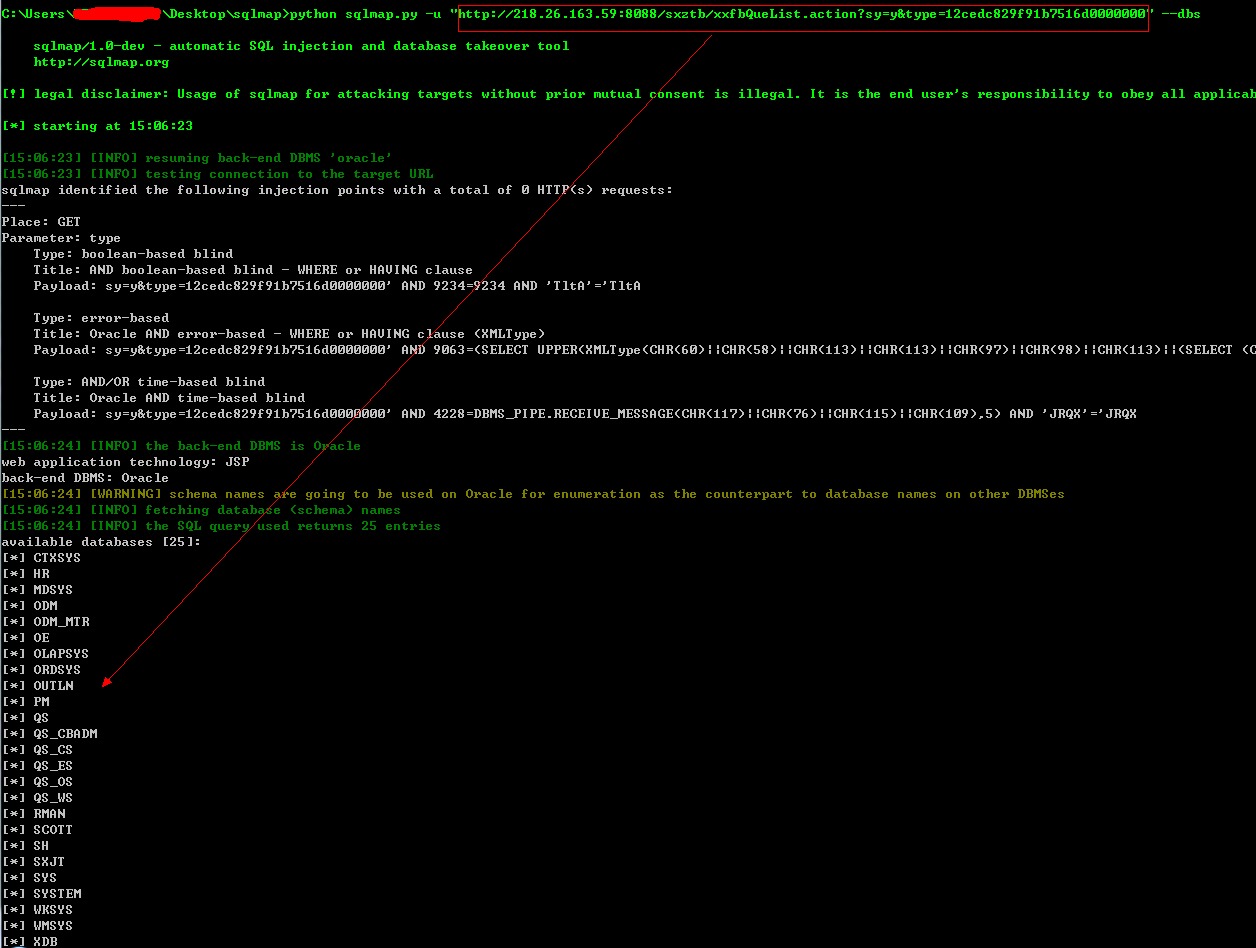Click 'Title: Oracle AND error-based' line
1256x948 pixels.
pos(291,334)
